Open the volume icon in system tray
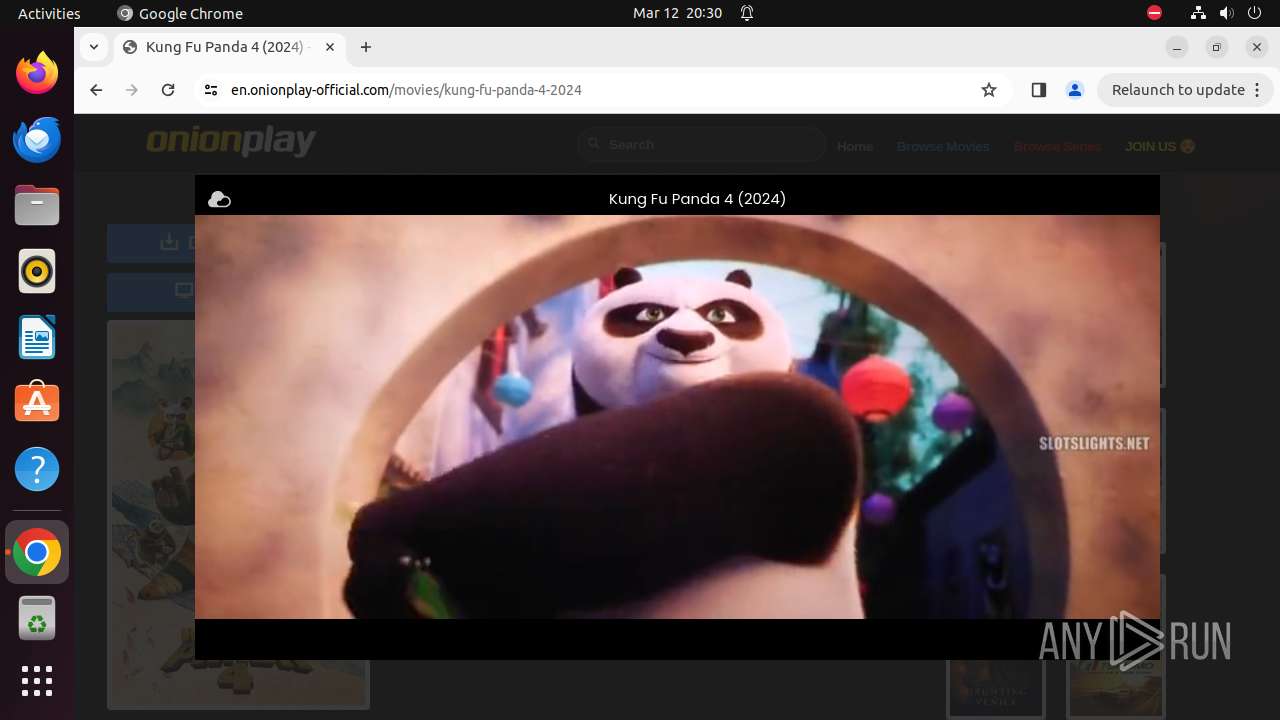The width and height of the screenshot is (1280, 720). 1227,13
